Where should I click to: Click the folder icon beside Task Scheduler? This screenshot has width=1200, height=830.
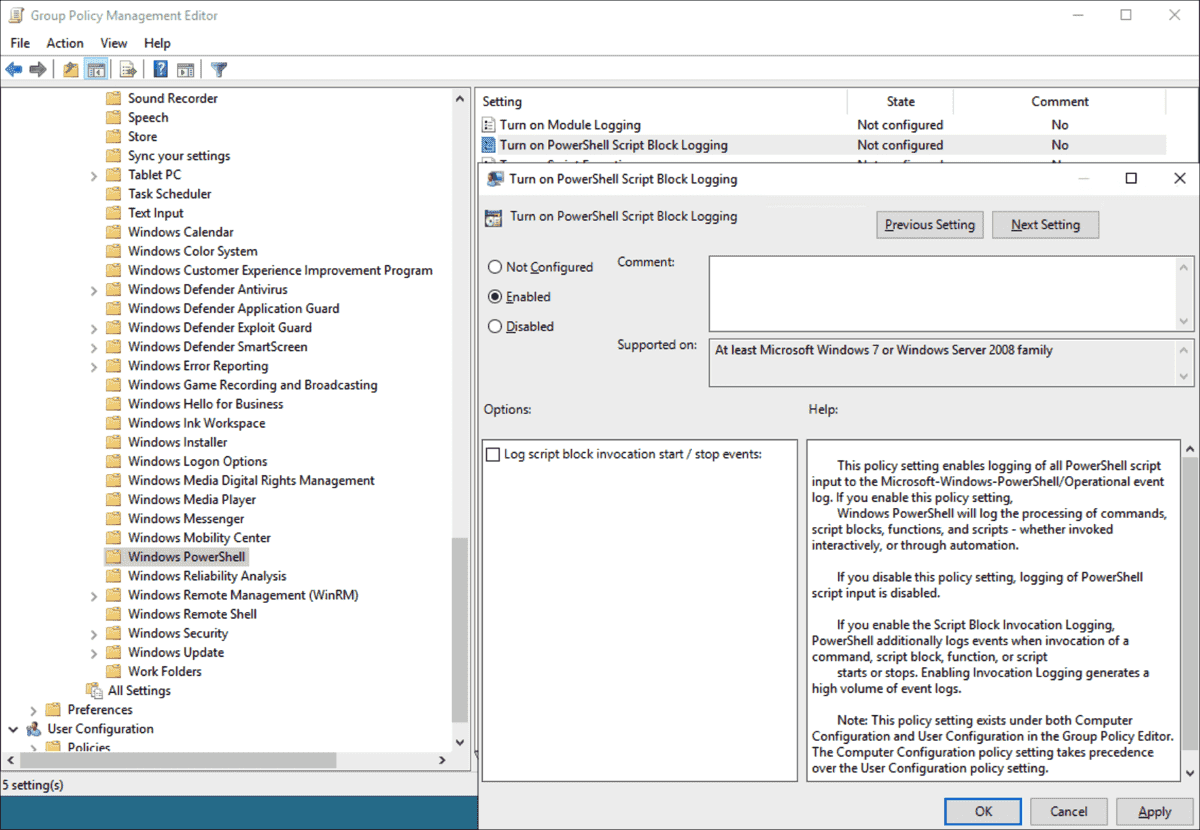tap(113, 193)
